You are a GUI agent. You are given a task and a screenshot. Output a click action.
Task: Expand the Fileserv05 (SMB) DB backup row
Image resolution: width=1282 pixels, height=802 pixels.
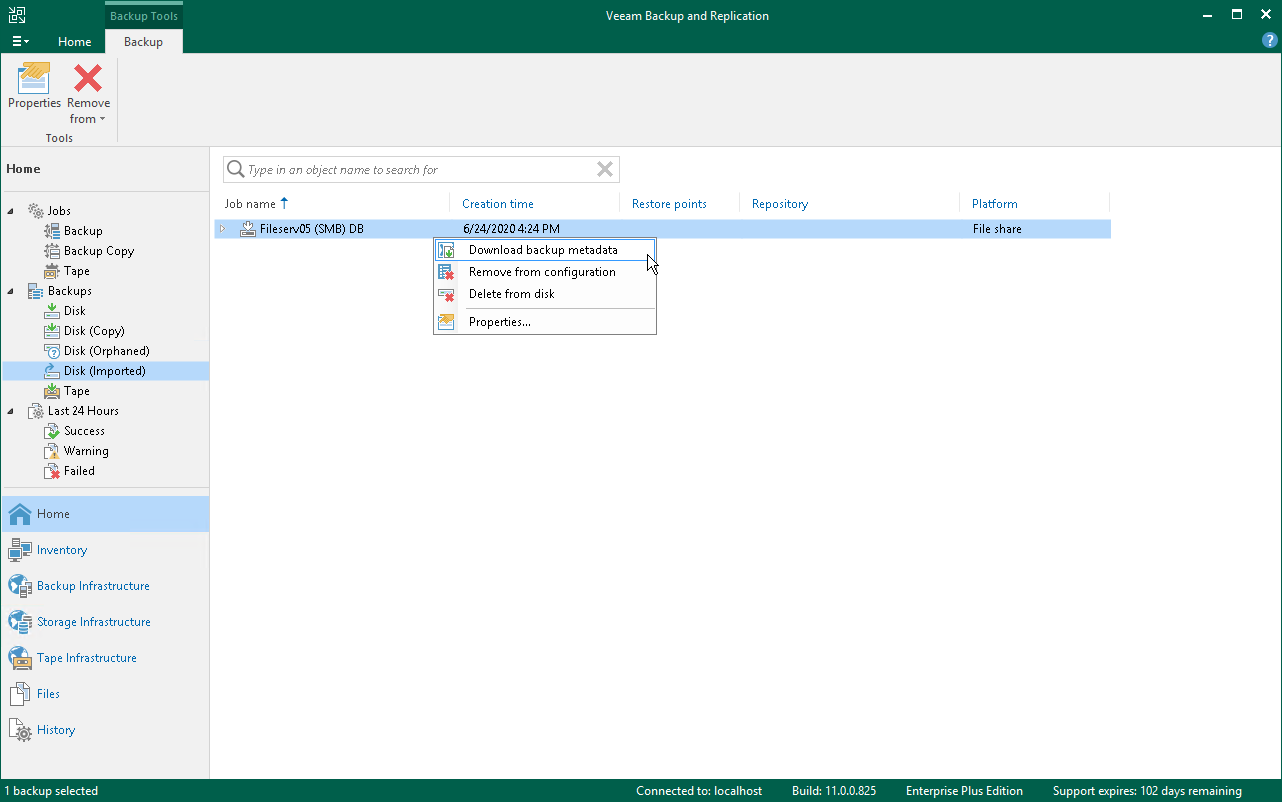222,228
